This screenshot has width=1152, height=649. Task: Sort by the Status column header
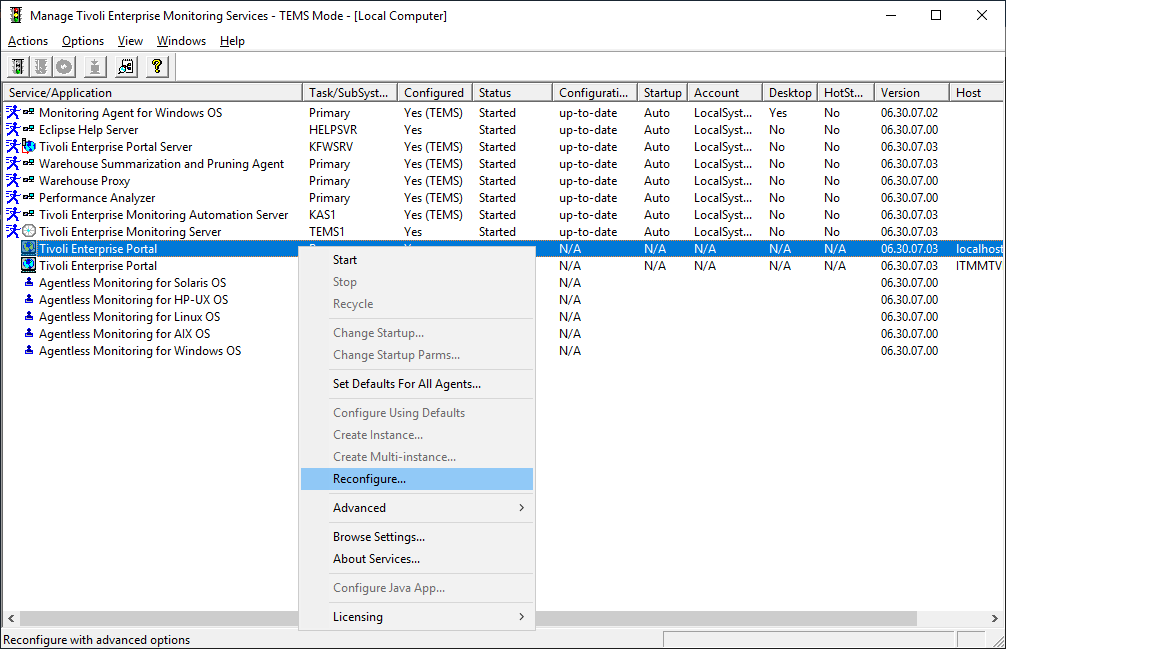(512, 93)
